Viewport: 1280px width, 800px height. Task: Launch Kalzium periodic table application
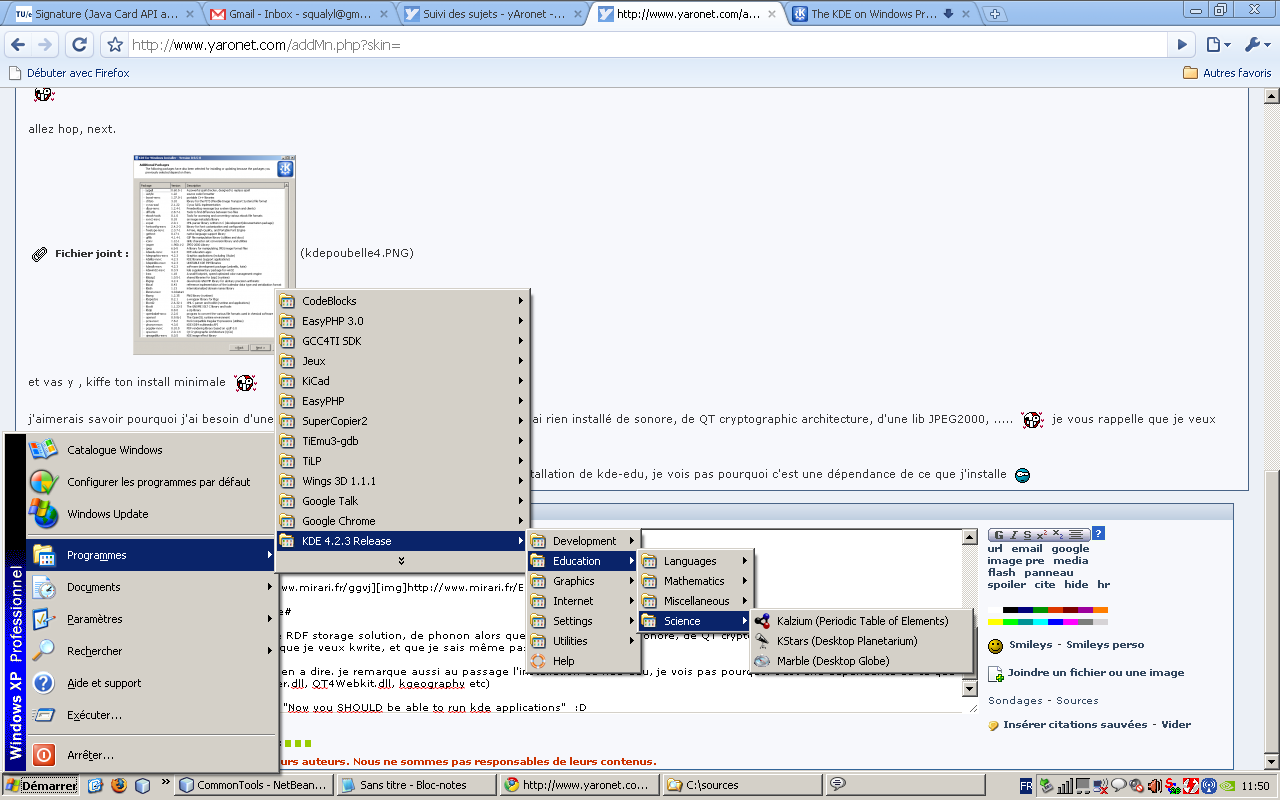click(860, 621)
